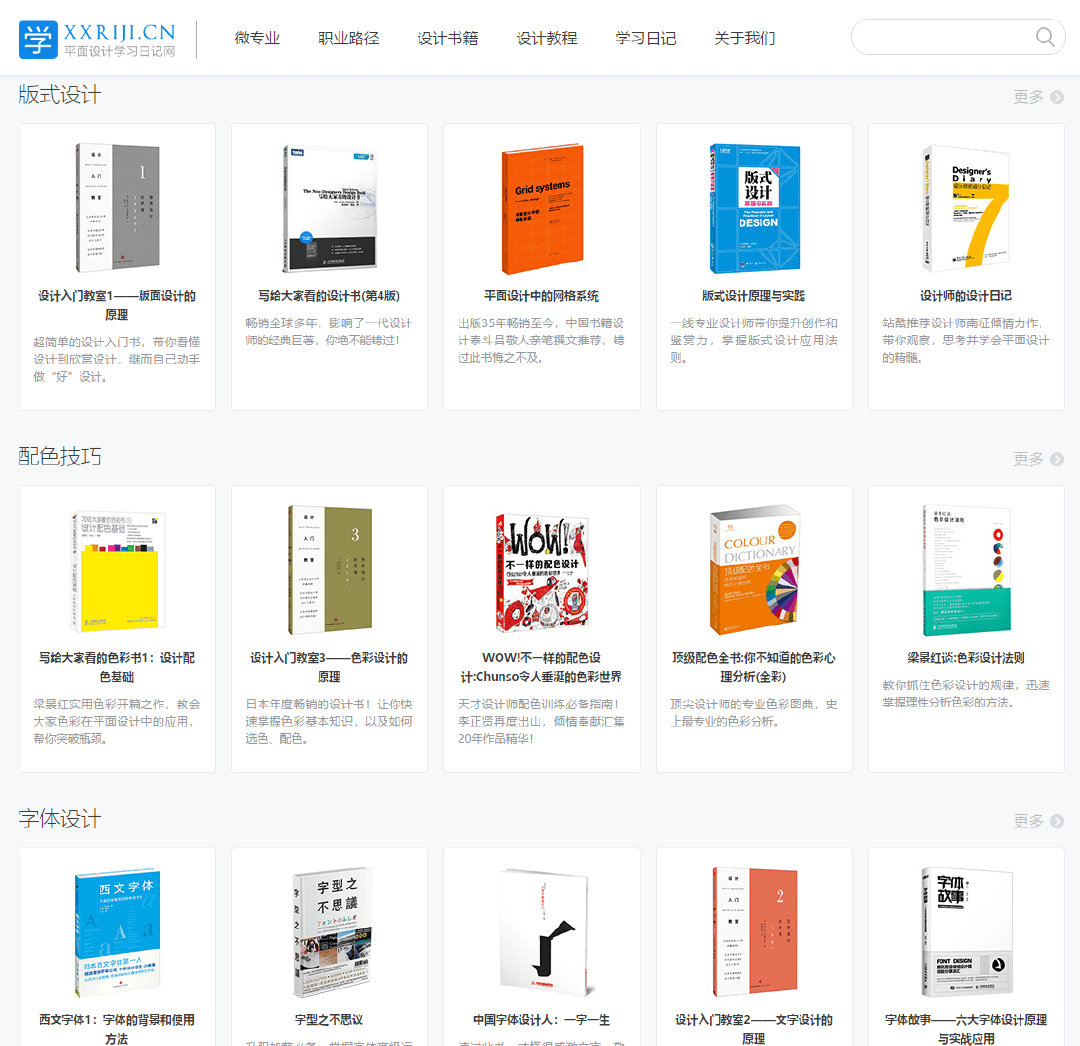
Task: Click the 配色技巧 section heading
Action: 60,457
